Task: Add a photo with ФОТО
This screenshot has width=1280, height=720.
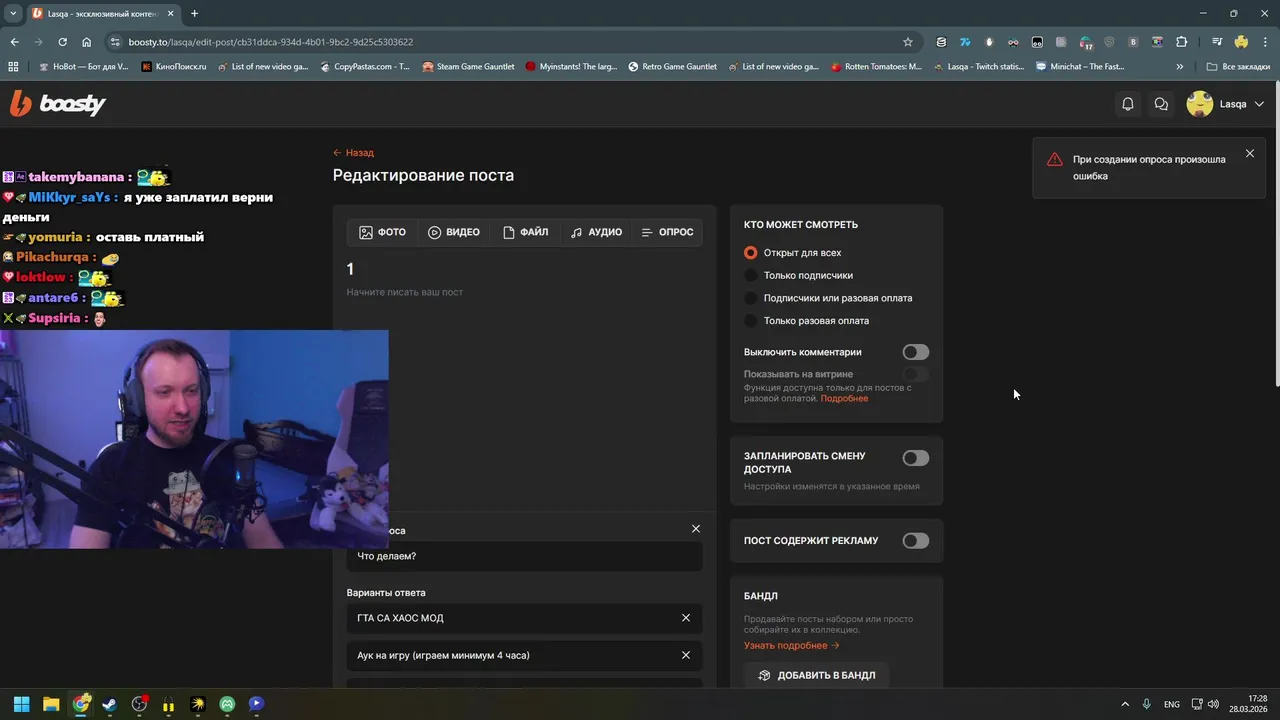Action: (383, 232)
